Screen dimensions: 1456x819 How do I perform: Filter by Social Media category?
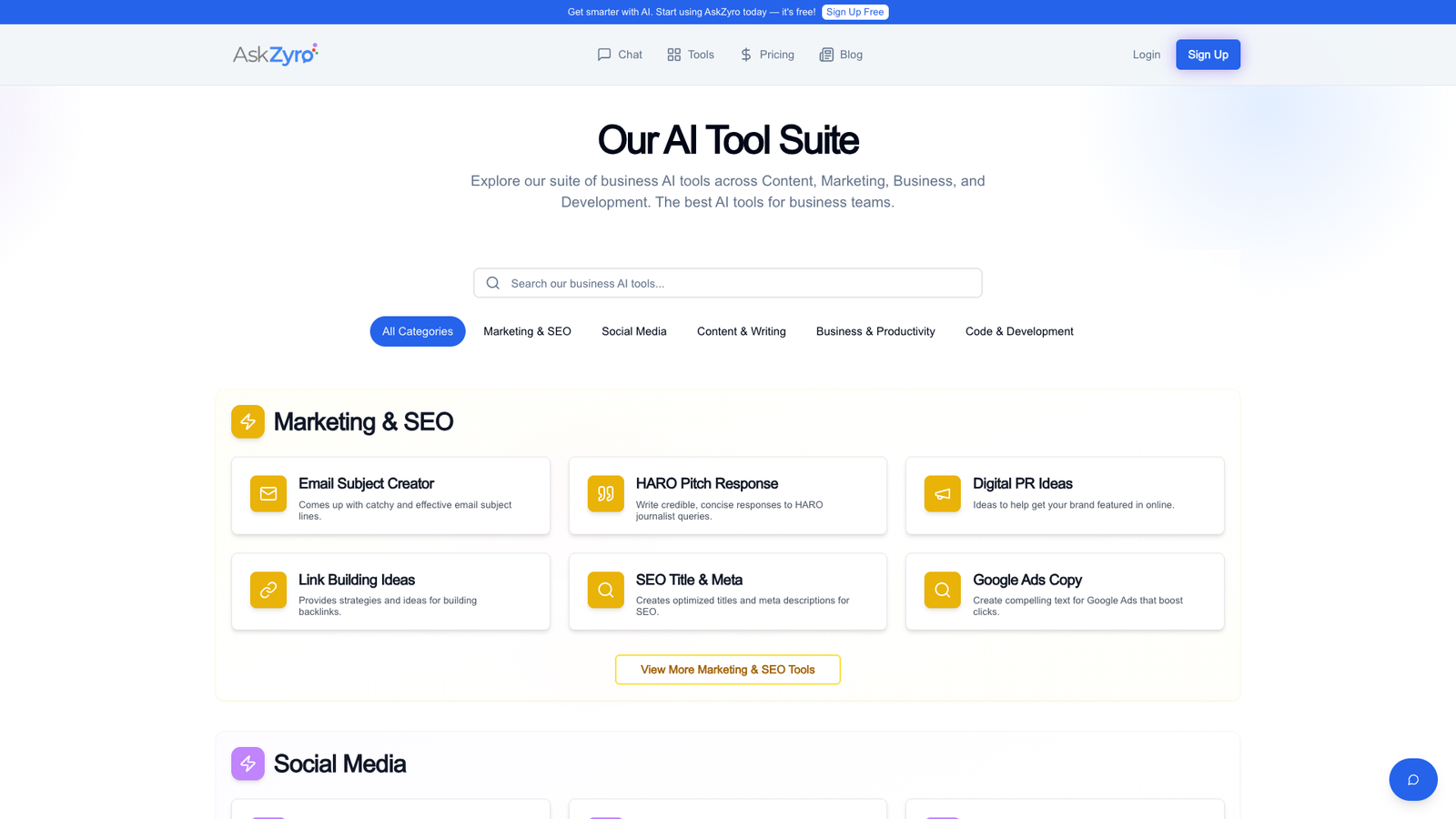(634, 331)
